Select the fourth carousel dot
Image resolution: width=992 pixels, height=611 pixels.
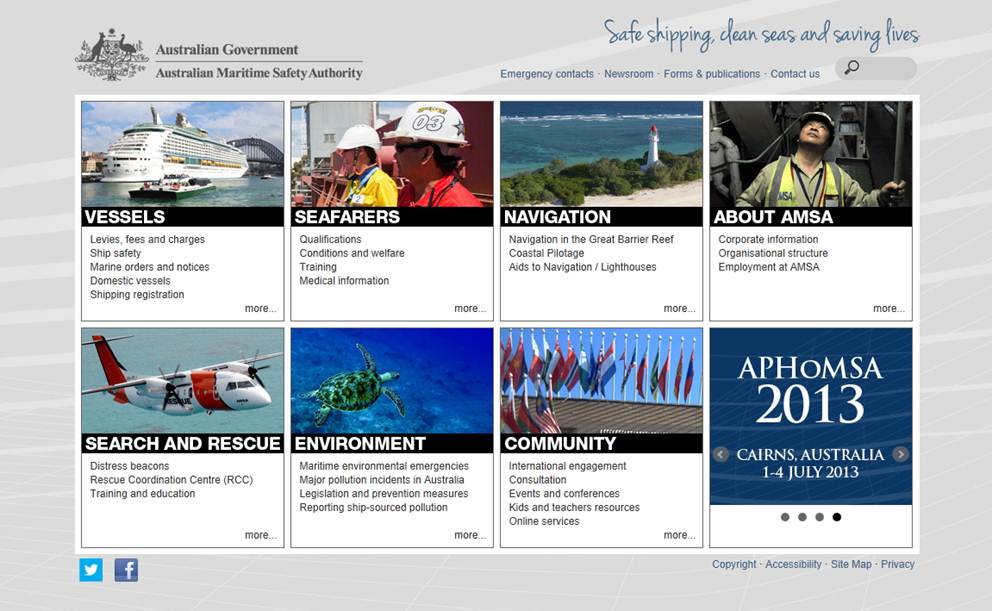[836, 517]
